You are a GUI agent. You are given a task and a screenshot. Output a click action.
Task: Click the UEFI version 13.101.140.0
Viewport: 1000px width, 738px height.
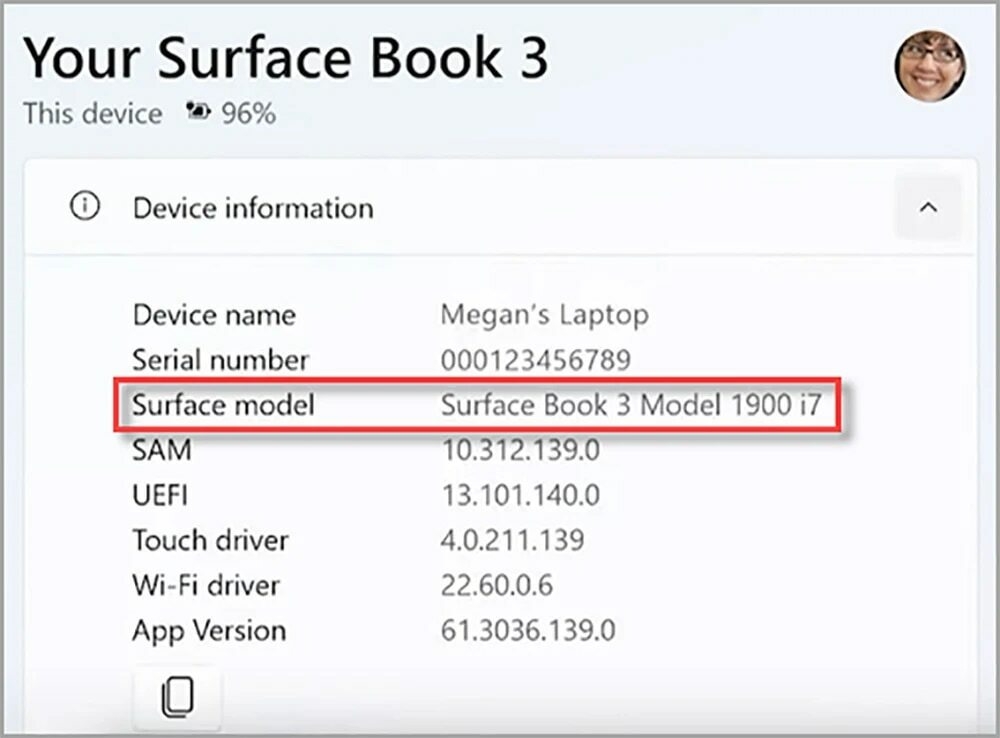point(520,495)
